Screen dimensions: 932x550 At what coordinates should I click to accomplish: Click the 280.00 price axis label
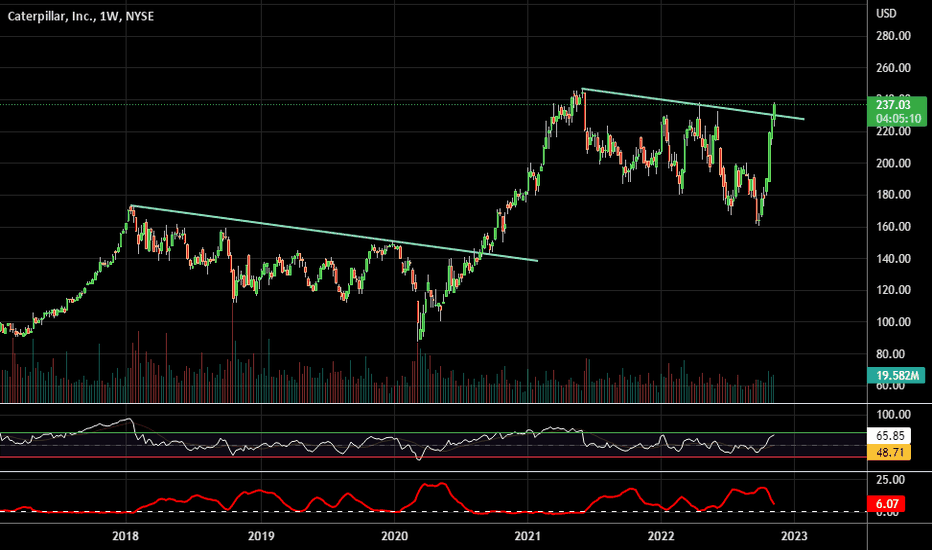pos(893,36)
